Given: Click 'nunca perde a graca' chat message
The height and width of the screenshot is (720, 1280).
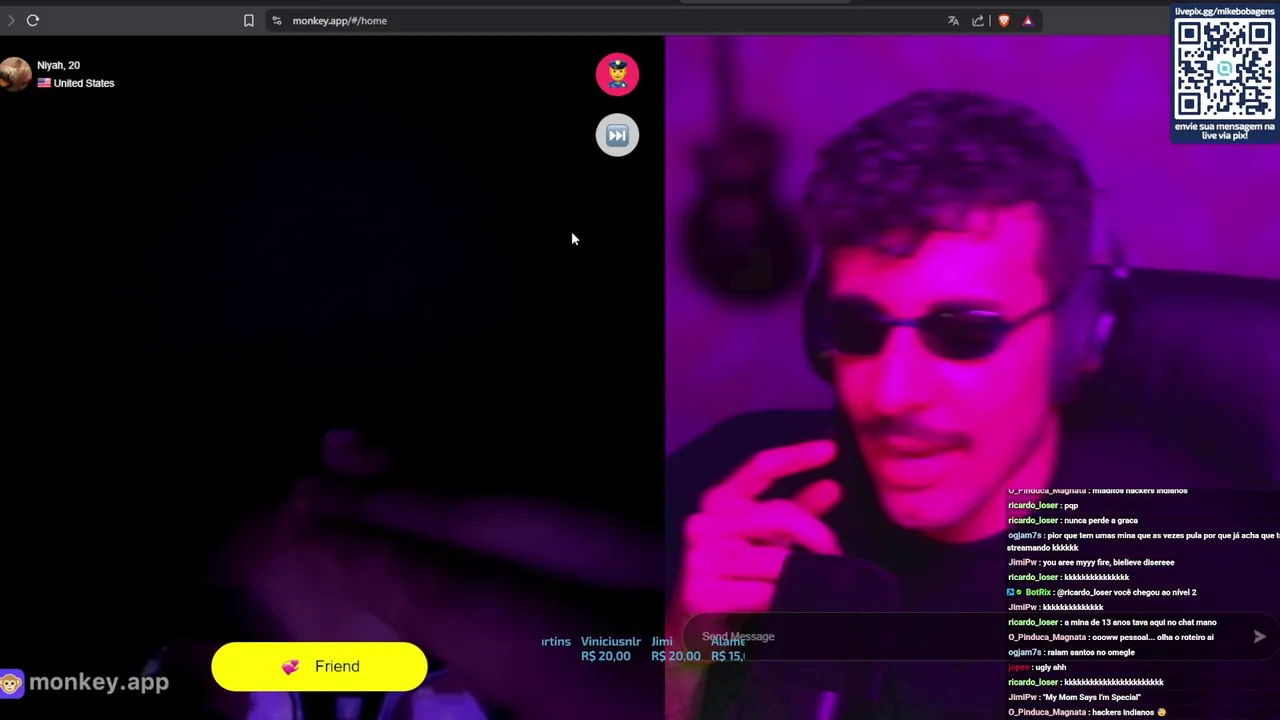Looking at the screenshot, I should coord(1073,520).
